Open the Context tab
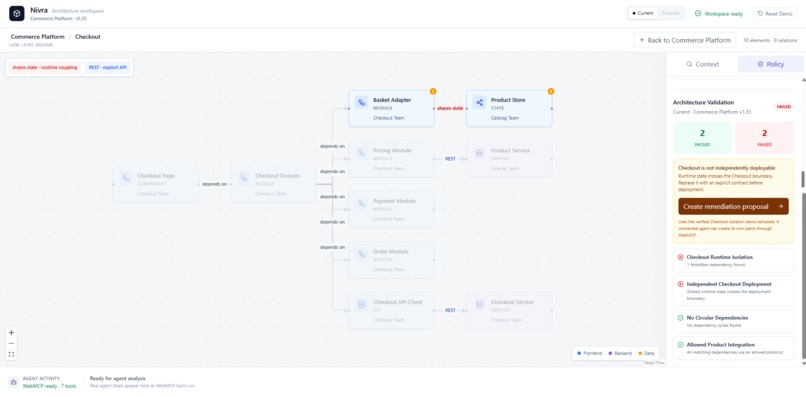The image size is (806, 397). [702, 64]
